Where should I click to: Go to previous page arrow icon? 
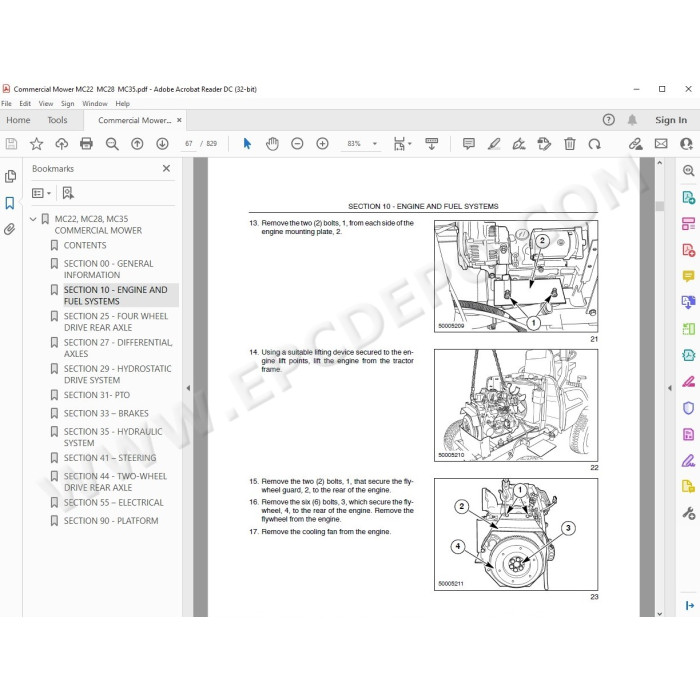137,144
